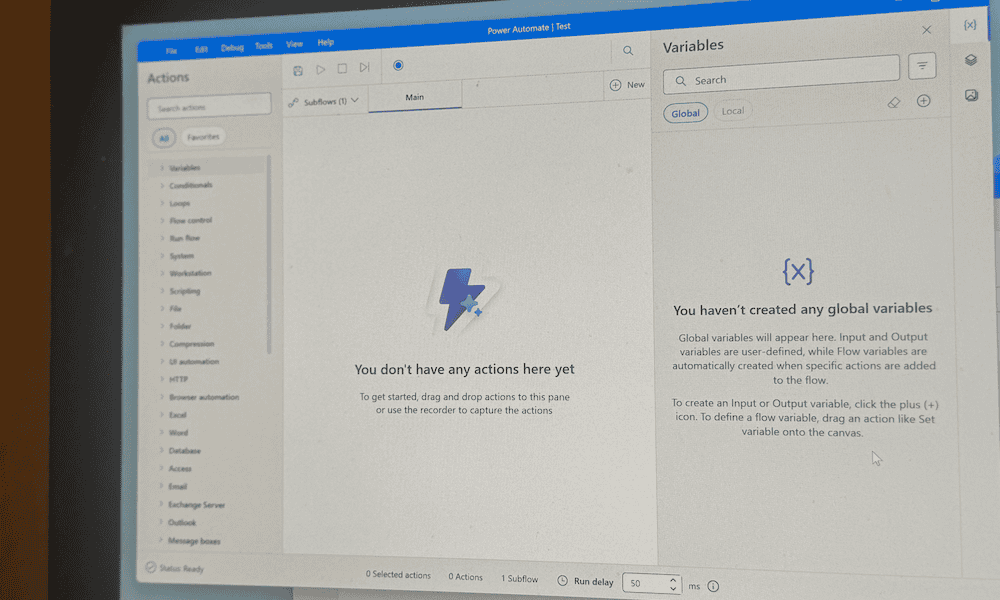This screenshot has height=600, width=1000.
Task: Click the Actions pane scrollbar
Action: pyautogui.click(x=269, y=254)
